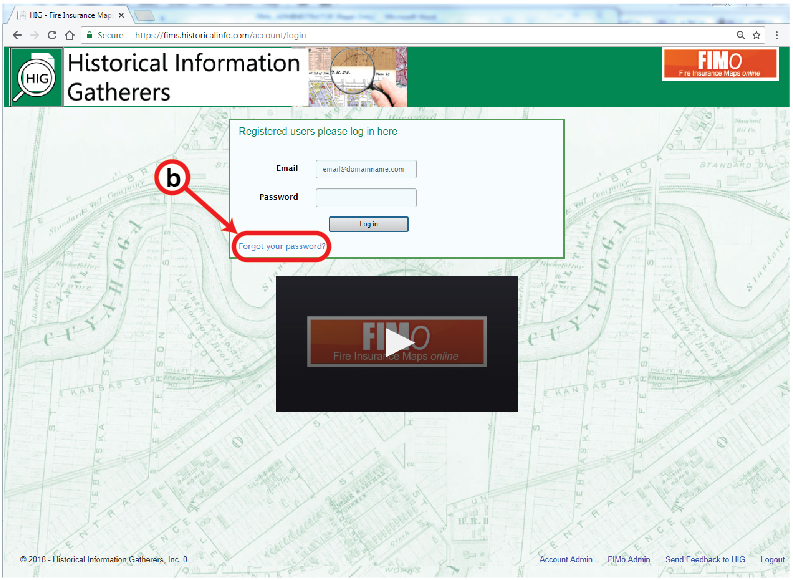
Task: Click Send Feedback to HIG link
Action: [x=706, y=560]
